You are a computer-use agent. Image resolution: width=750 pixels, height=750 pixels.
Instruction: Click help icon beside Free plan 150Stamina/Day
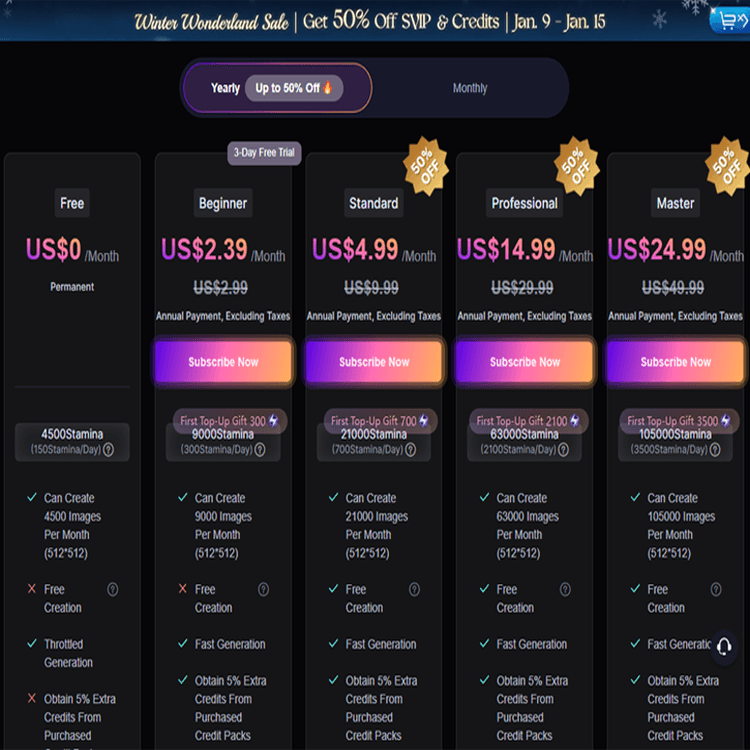point(108,450)
